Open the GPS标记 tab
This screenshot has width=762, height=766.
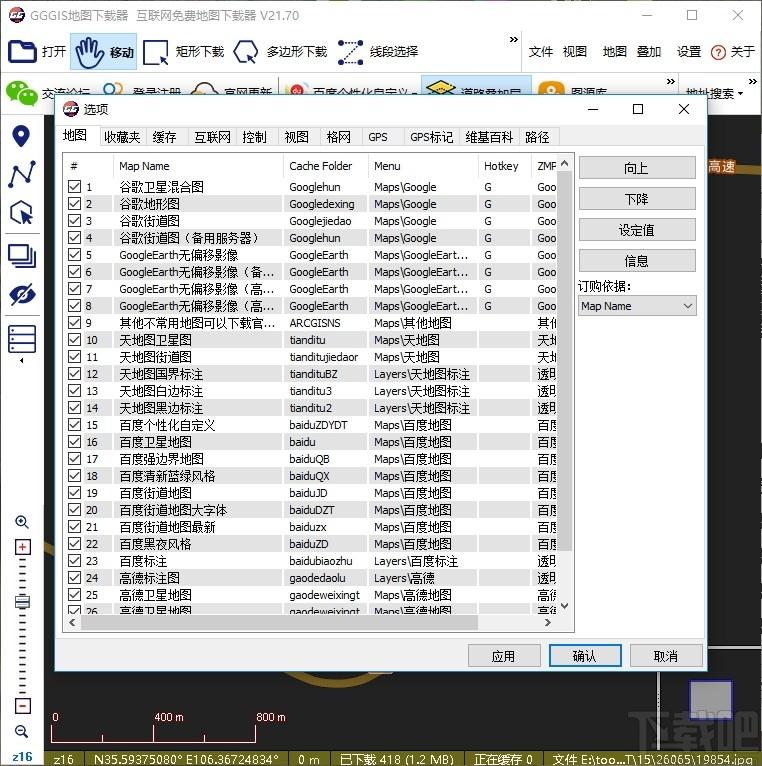(431, 137)
